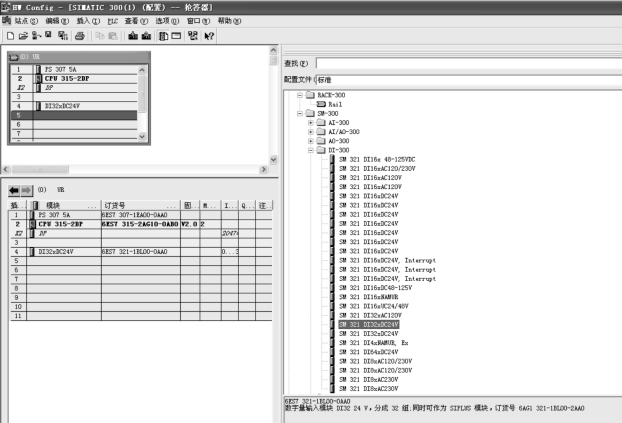The width and height of the screenshot is (622, 423).
Task: Click the Download to module icon
Action: (x=133, y=36)
